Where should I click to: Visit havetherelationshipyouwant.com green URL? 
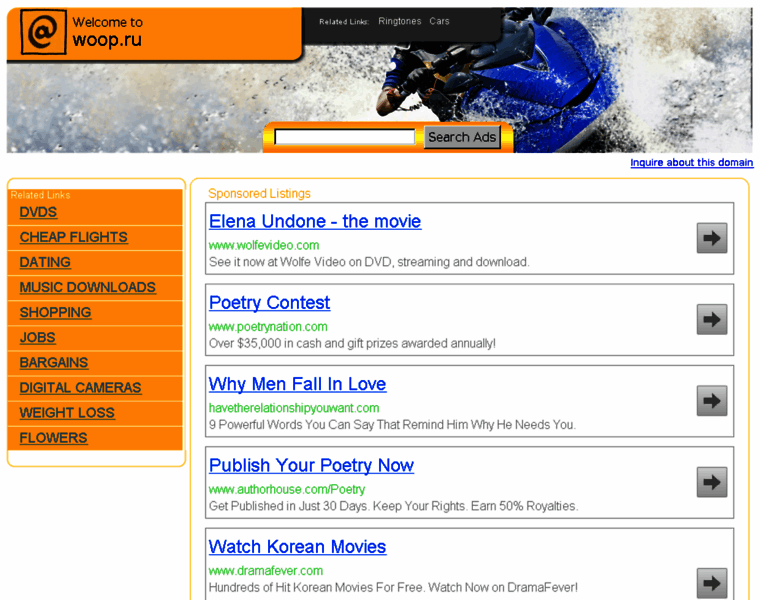tap(294, 408)
